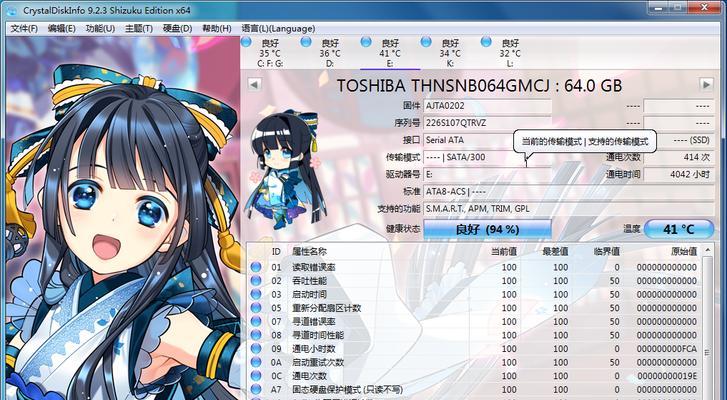Image resolution: width=727 pixels, height=400 pixels.
Task: Click status orb for attribute 01 读取错误率
Action: tap(256, 267)
